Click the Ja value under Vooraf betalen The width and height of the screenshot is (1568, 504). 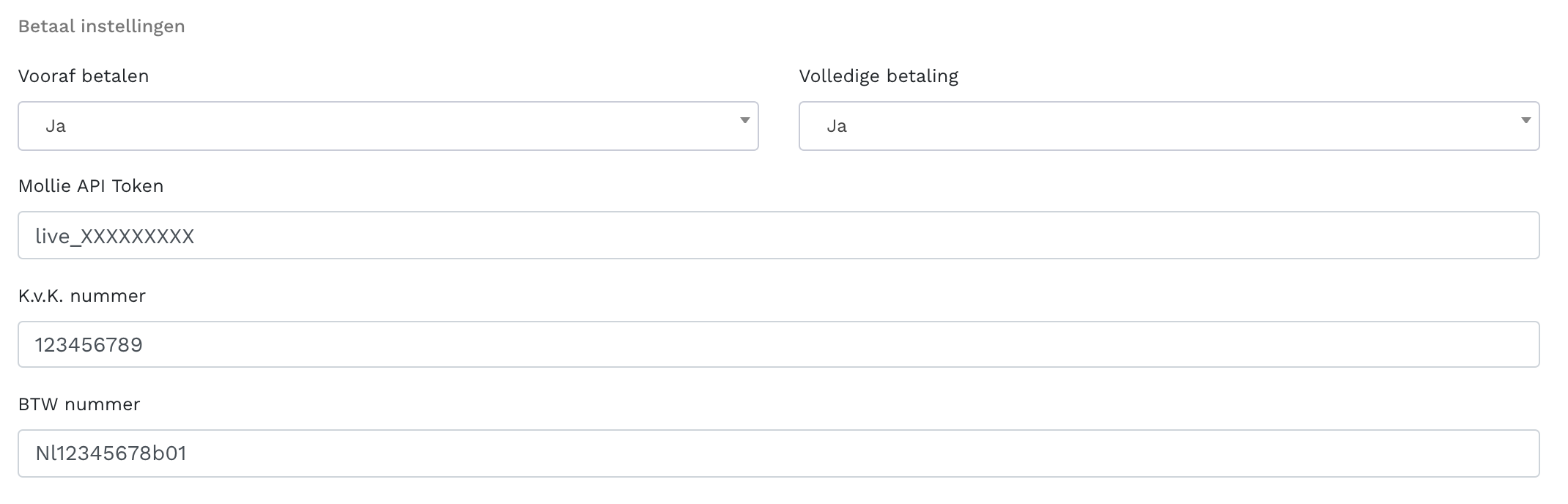coord(56,126)
